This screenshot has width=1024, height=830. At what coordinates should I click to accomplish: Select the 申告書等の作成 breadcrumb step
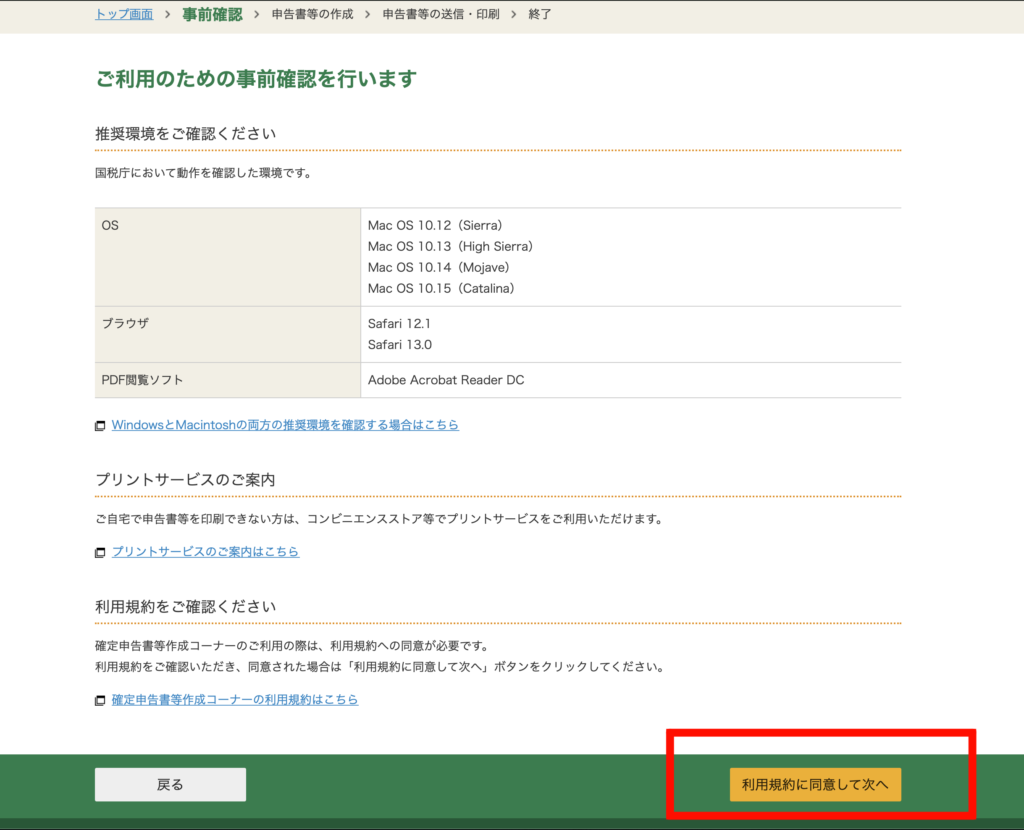[x=312, y=14]
